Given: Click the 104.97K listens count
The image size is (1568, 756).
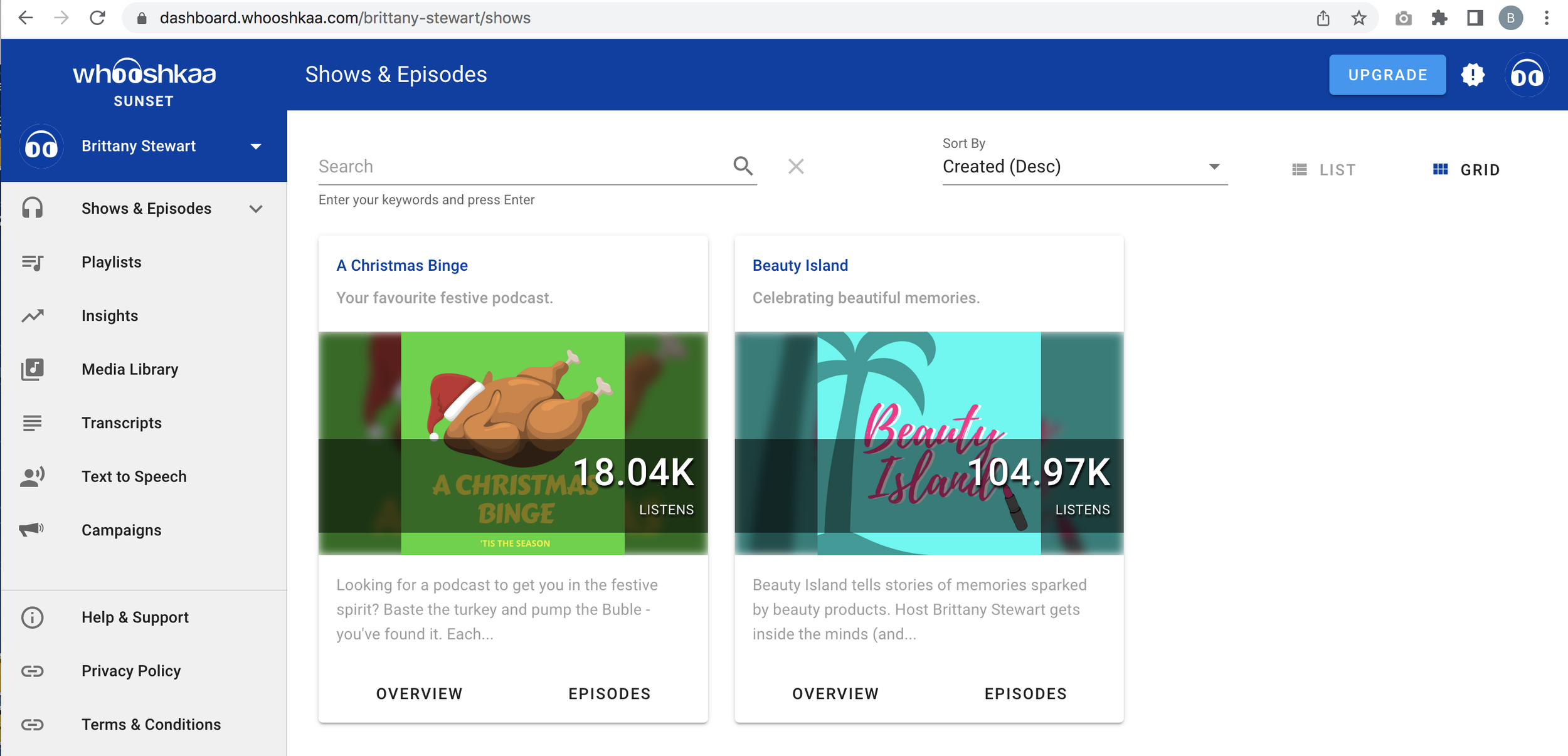Looking at the screenshot, I should click(1039, 472).
